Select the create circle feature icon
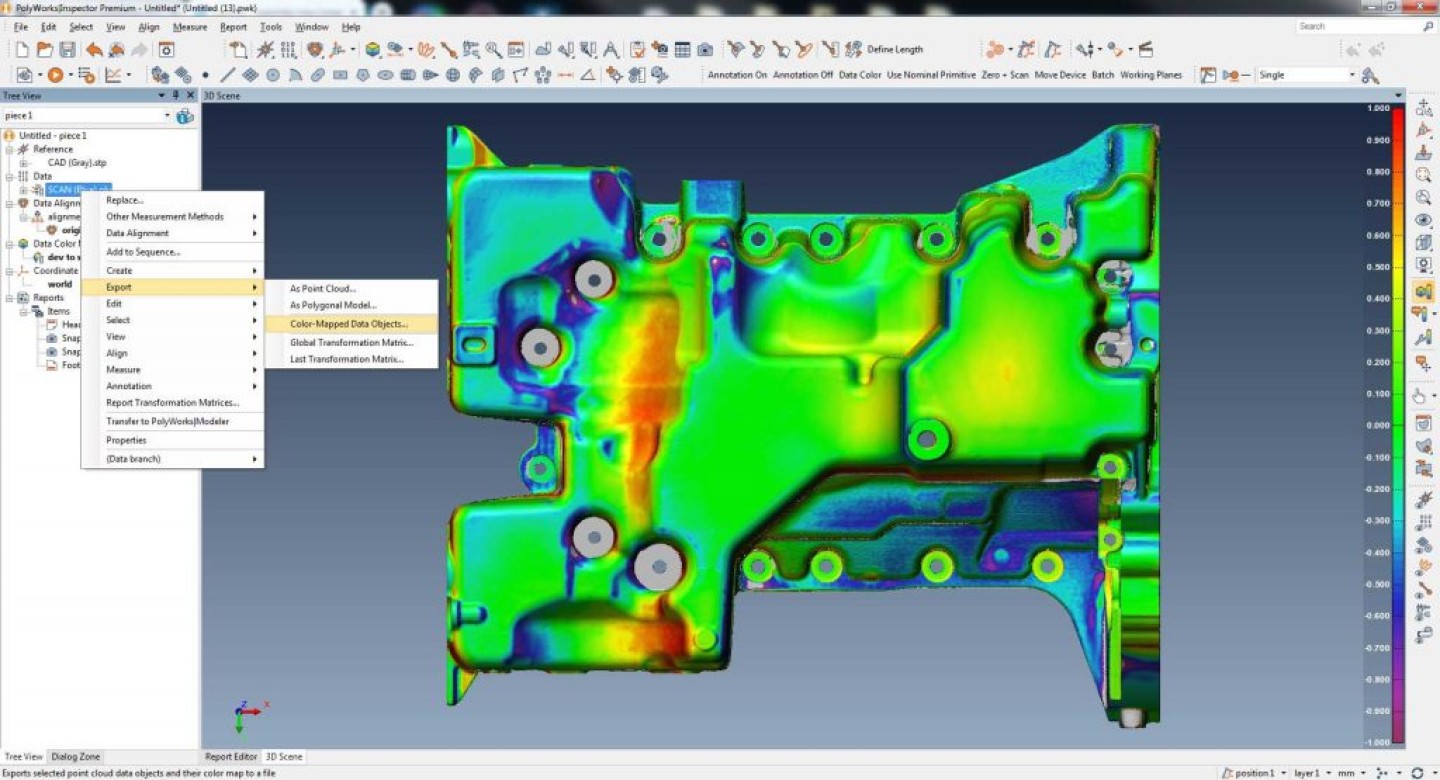Image resolution: width=1440 pixels, height=780 pixels. pos(273,75)
